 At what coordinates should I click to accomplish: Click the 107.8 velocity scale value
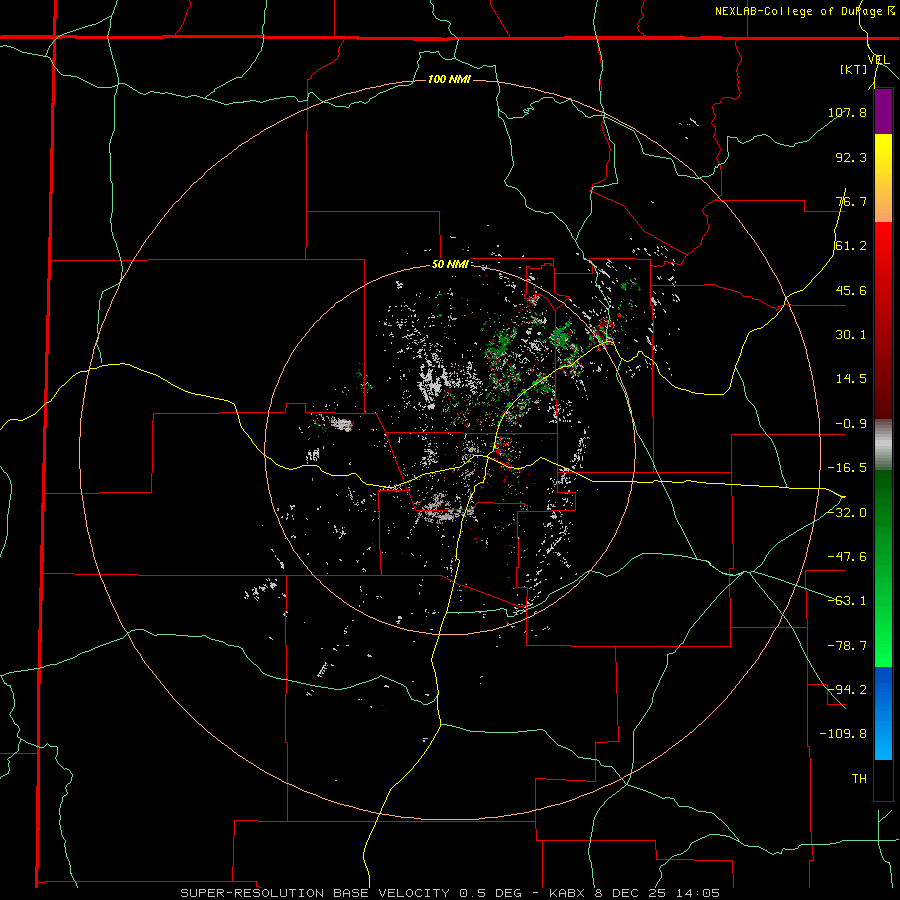(x=847, y=112)
